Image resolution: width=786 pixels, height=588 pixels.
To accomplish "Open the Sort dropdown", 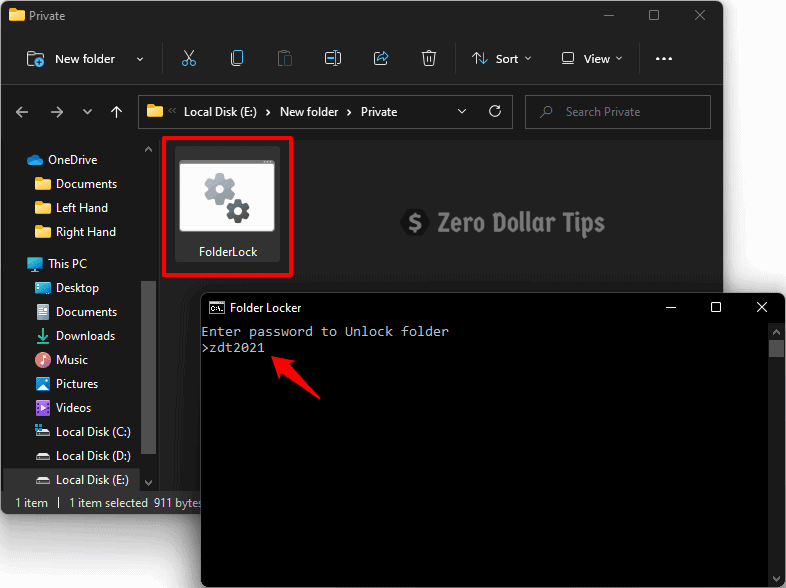I will click(x=501, y=59).
